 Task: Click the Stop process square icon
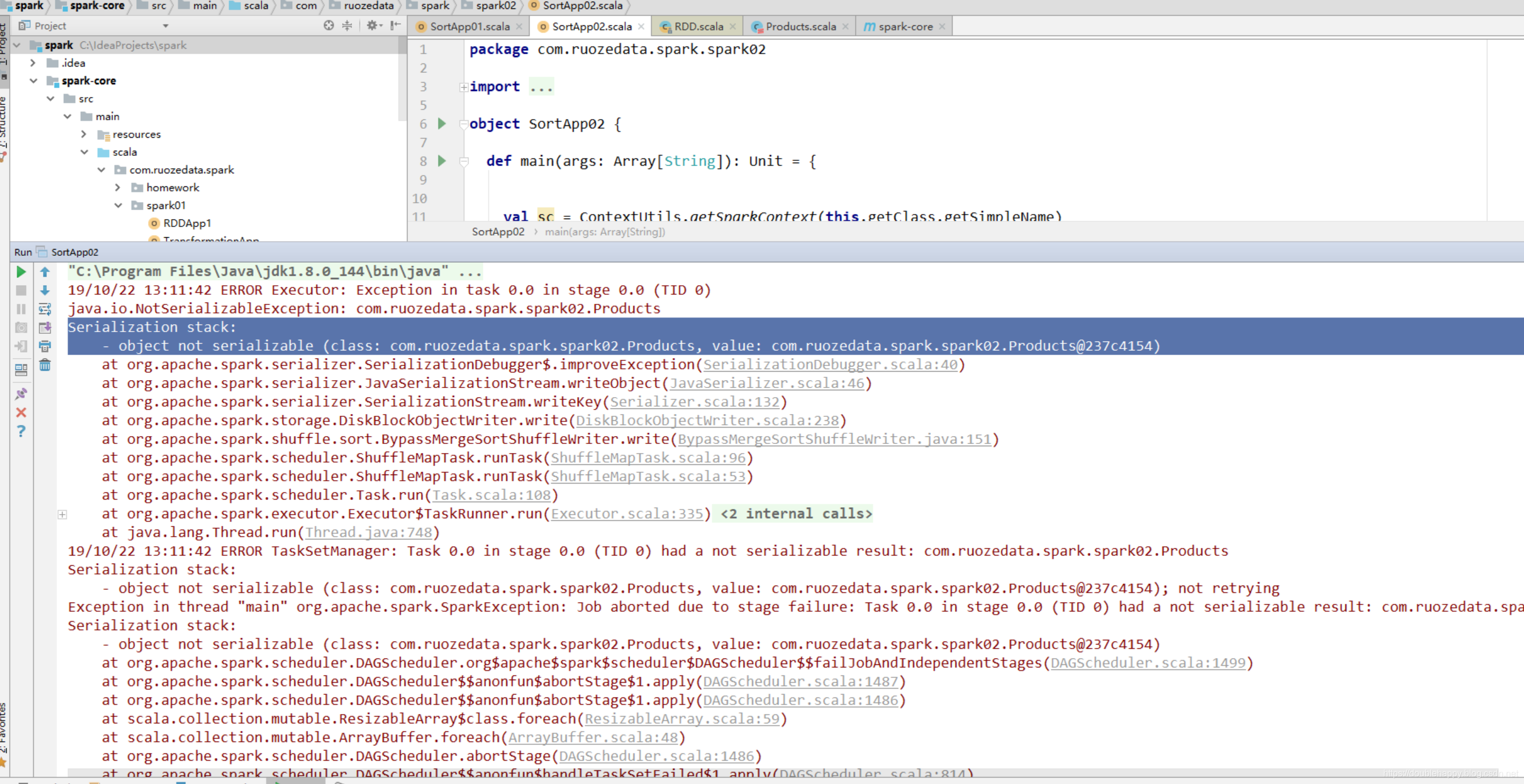(21, 290)
